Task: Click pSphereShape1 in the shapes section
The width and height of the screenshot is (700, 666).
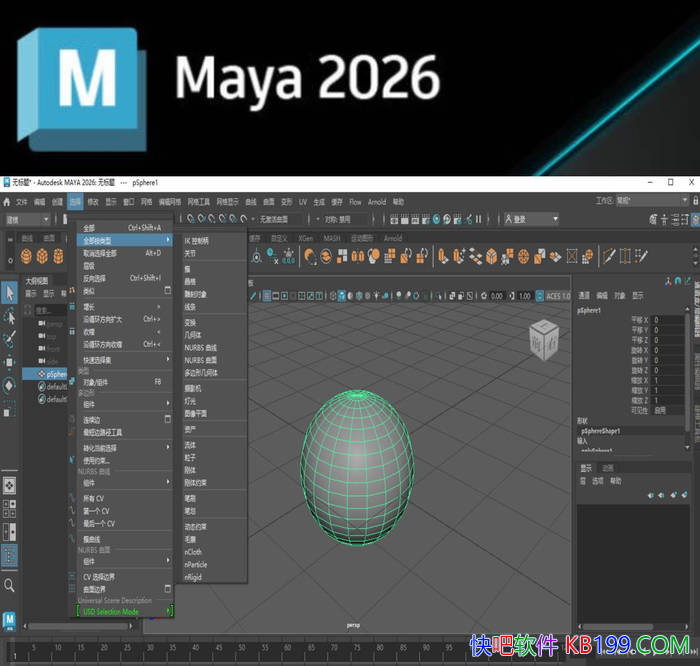Action: click(600, 431)
